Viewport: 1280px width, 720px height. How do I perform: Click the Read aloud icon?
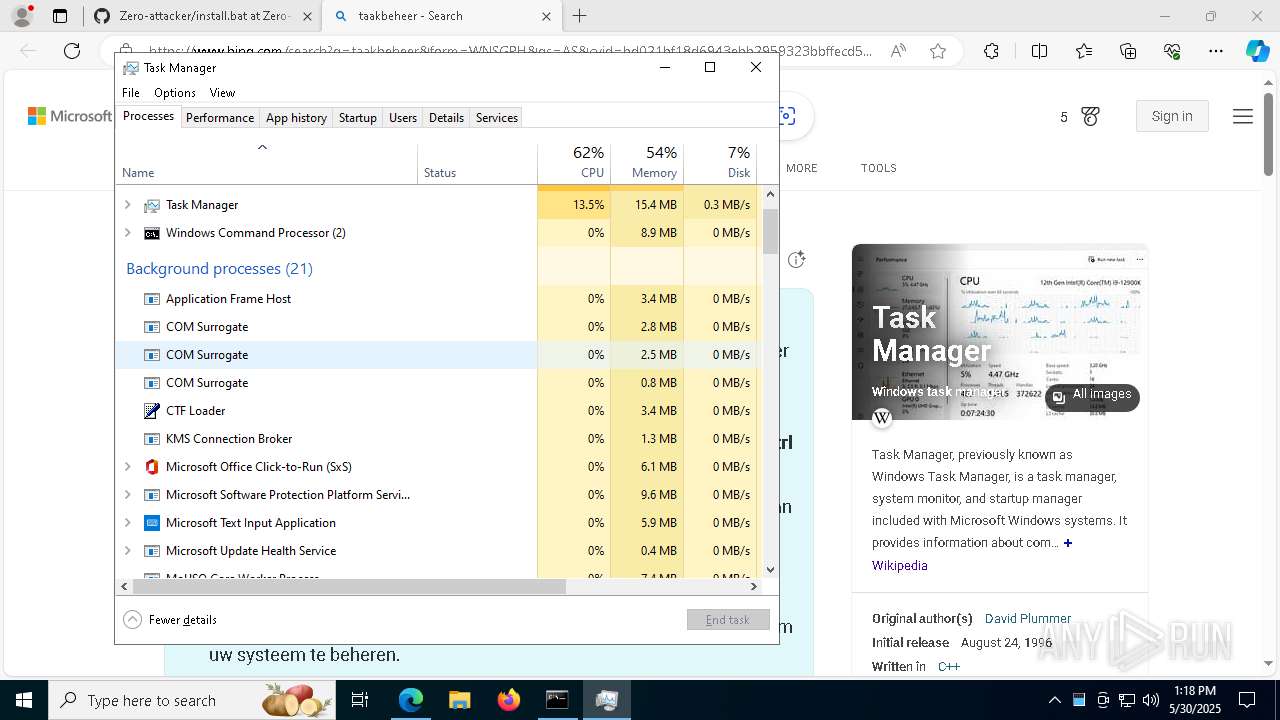click(x=898, y=51)
